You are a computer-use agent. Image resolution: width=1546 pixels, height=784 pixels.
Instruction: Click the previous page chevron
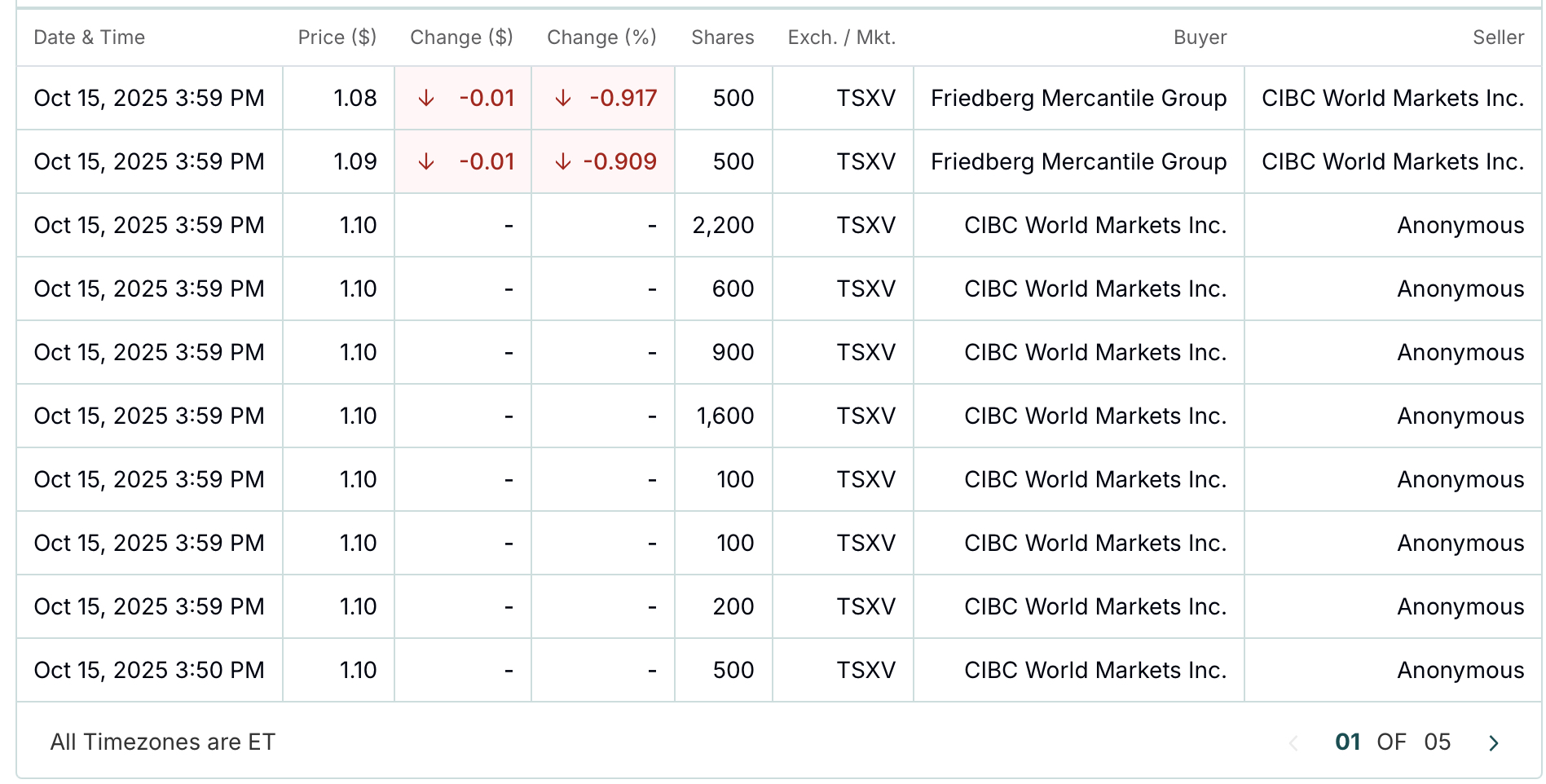coord(1293,742)
